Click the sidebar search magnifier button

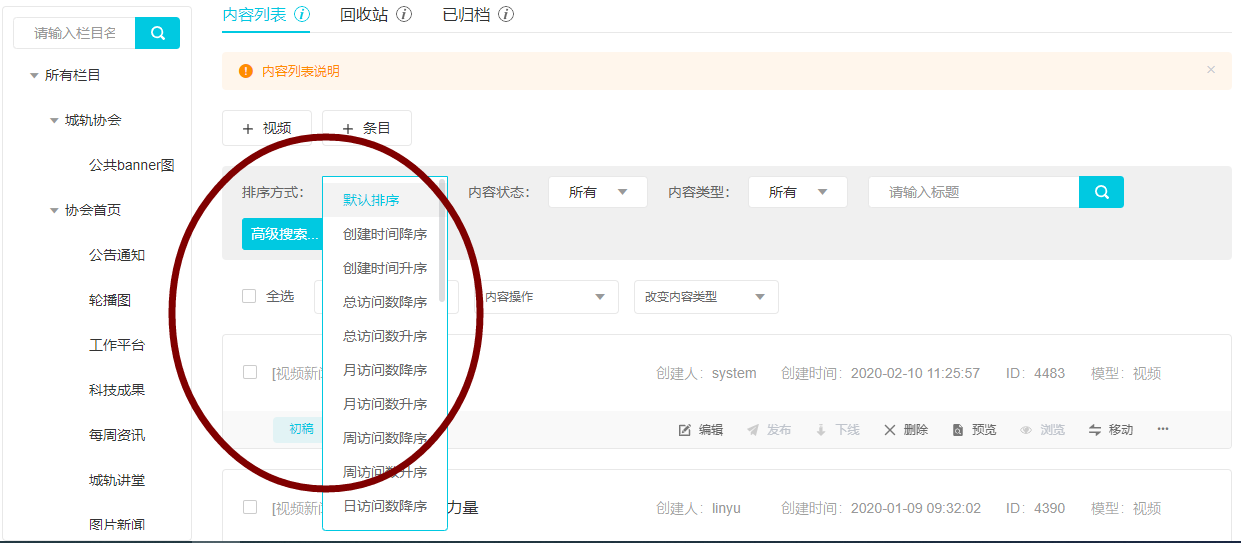pos(157,33)
